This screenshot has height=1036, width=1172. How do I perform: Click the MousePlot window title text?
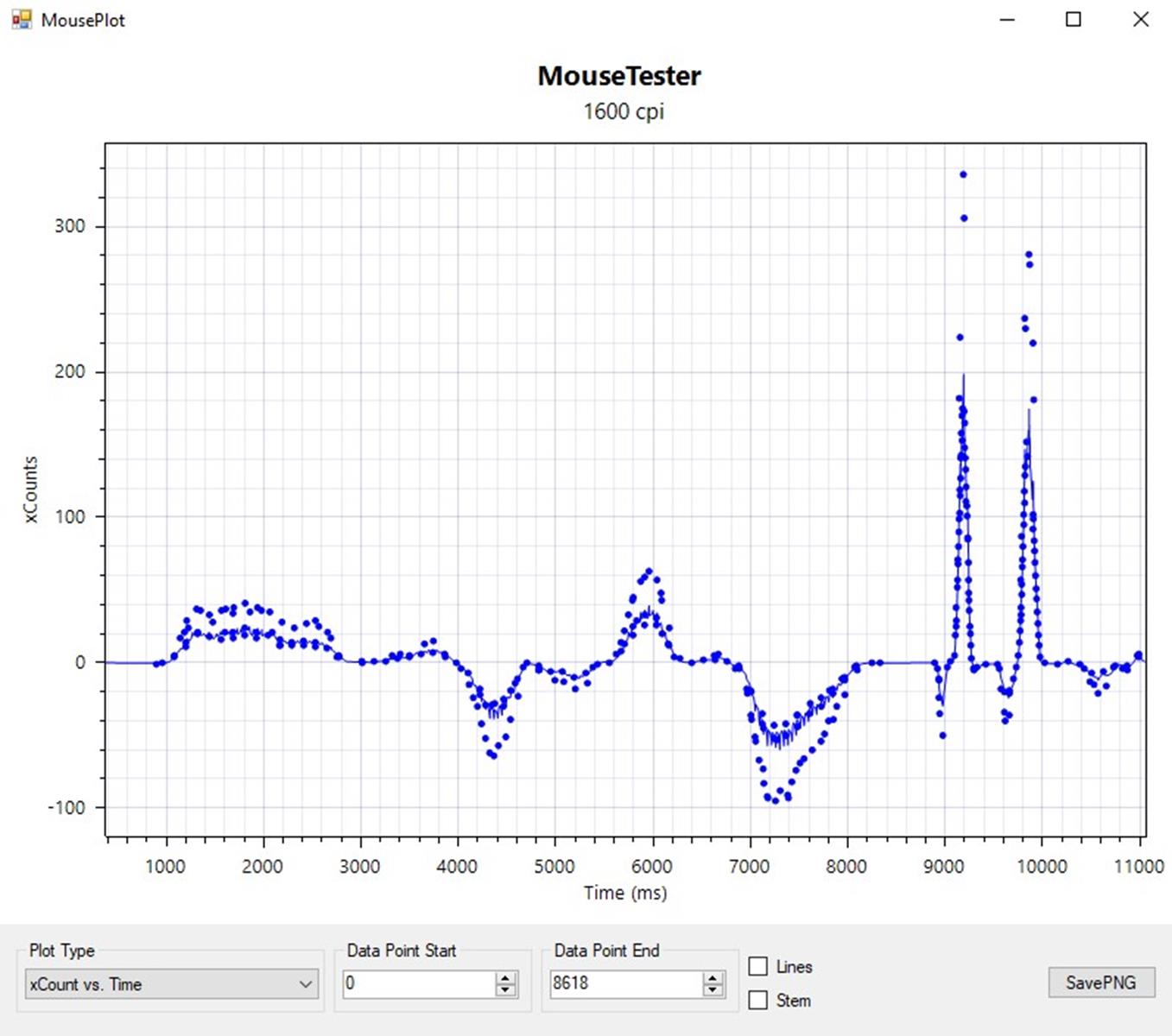tap(83, 21)
